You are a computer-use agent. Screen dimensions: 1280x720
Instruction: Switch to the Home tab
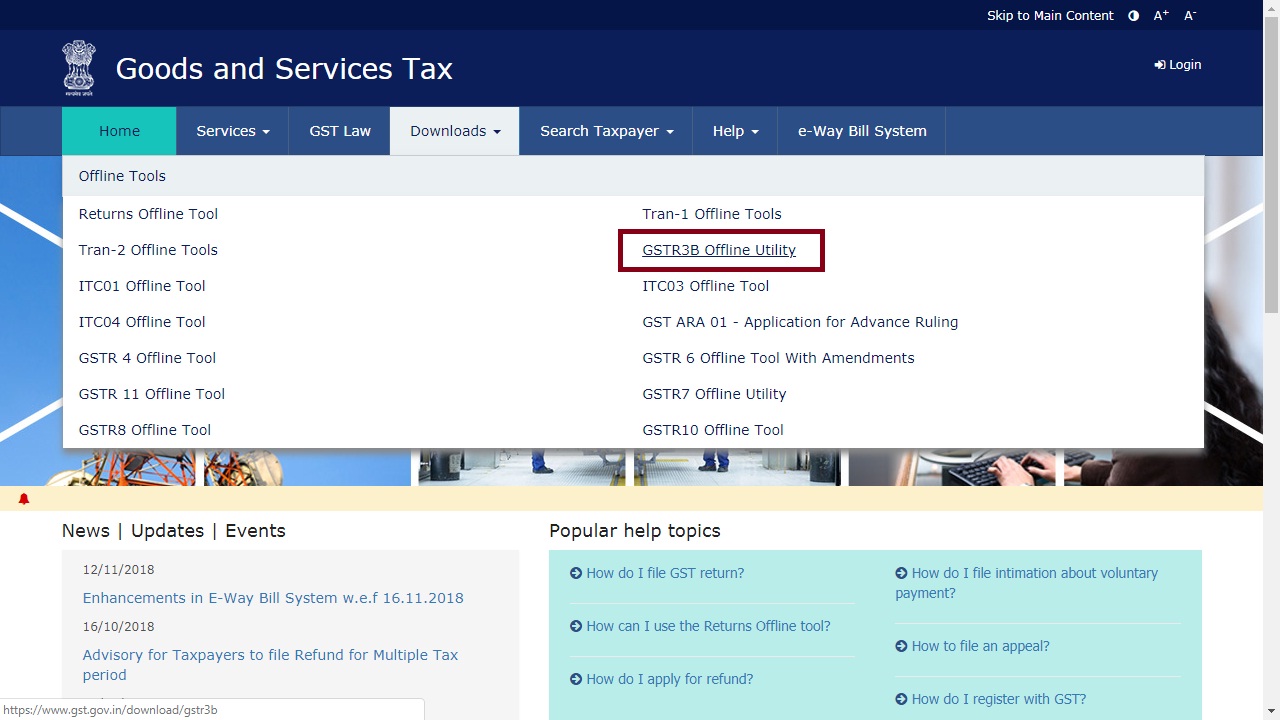[119, 131]
